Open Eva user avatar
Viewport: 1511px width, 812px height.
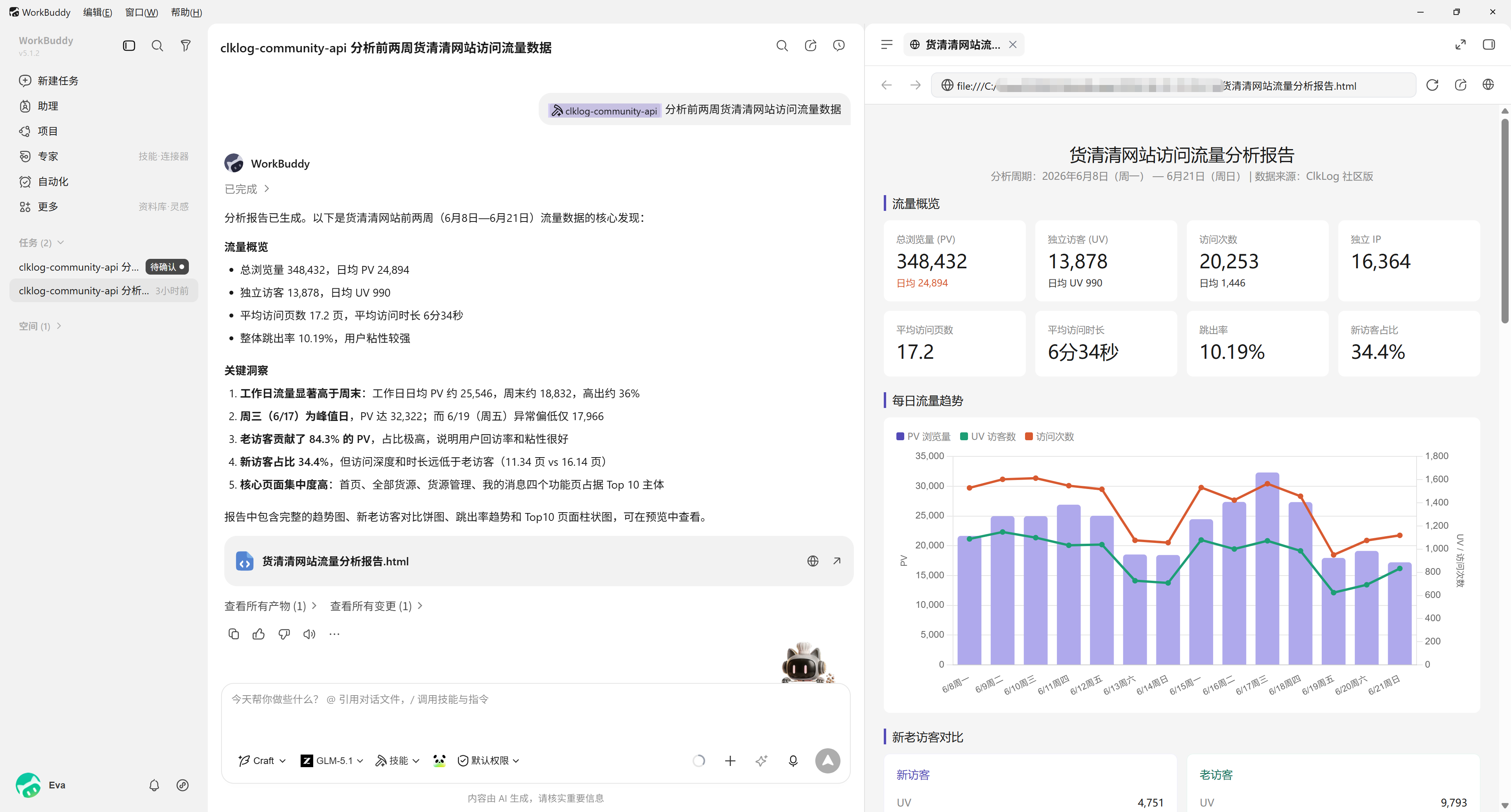(28, 786)
